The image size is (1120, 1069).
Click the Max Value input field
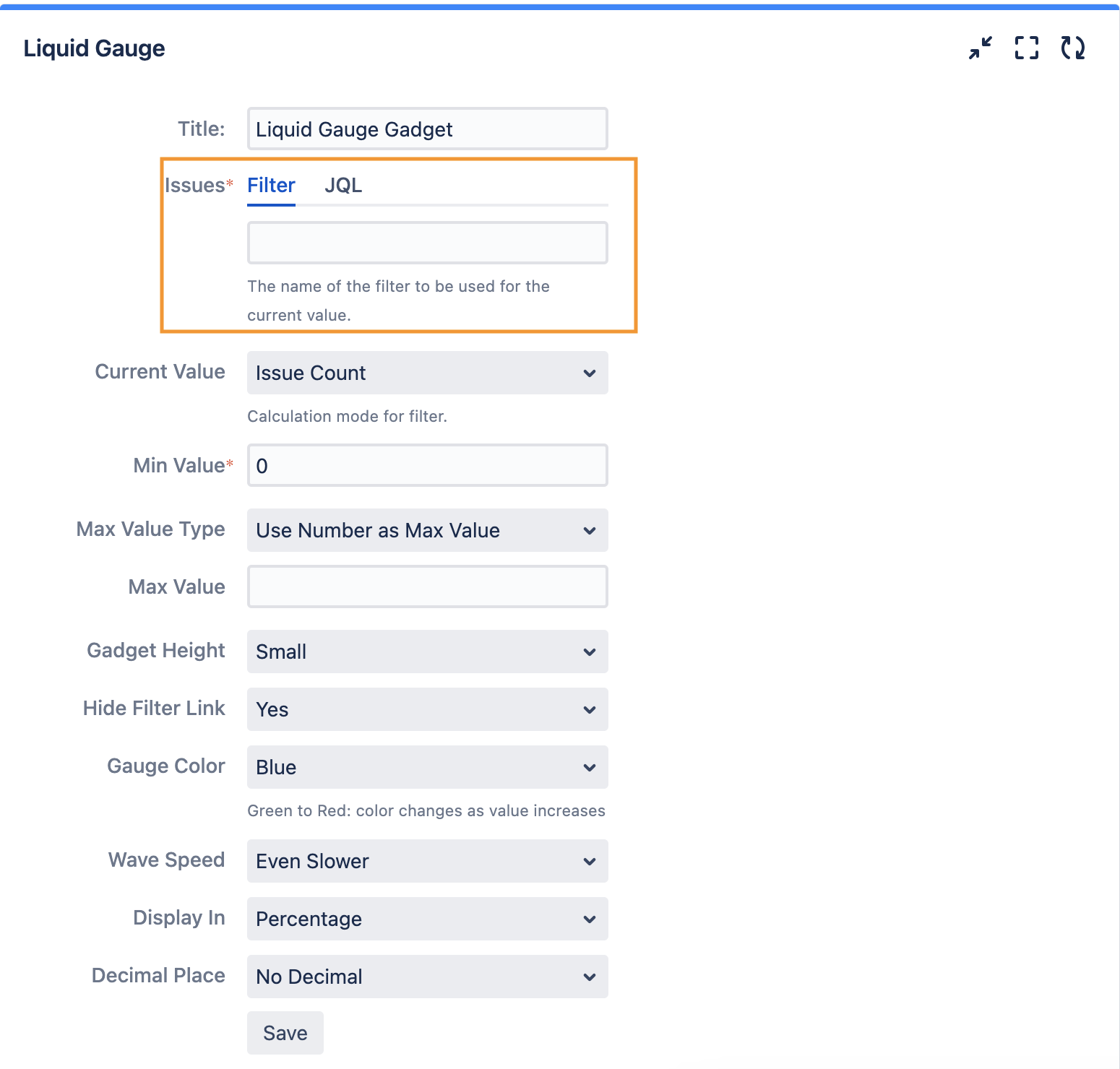point(427,587)
